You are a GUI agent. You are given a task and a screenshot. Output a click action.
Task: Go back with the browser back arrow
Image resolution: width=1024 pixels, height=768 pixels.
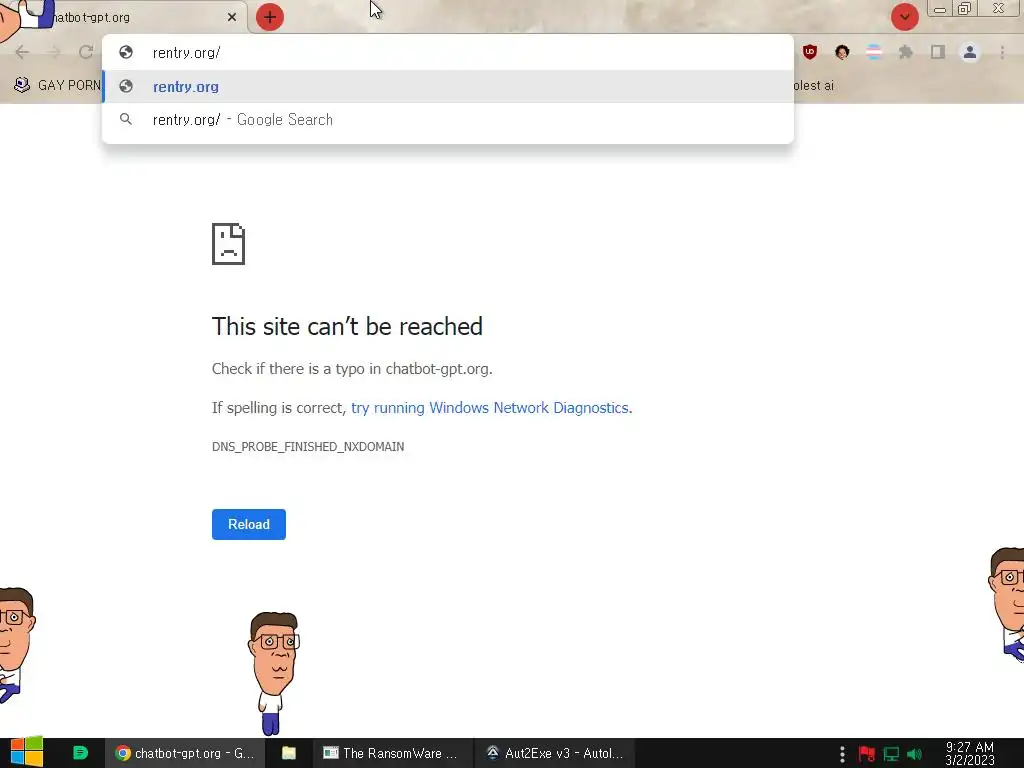pos(22,52)
